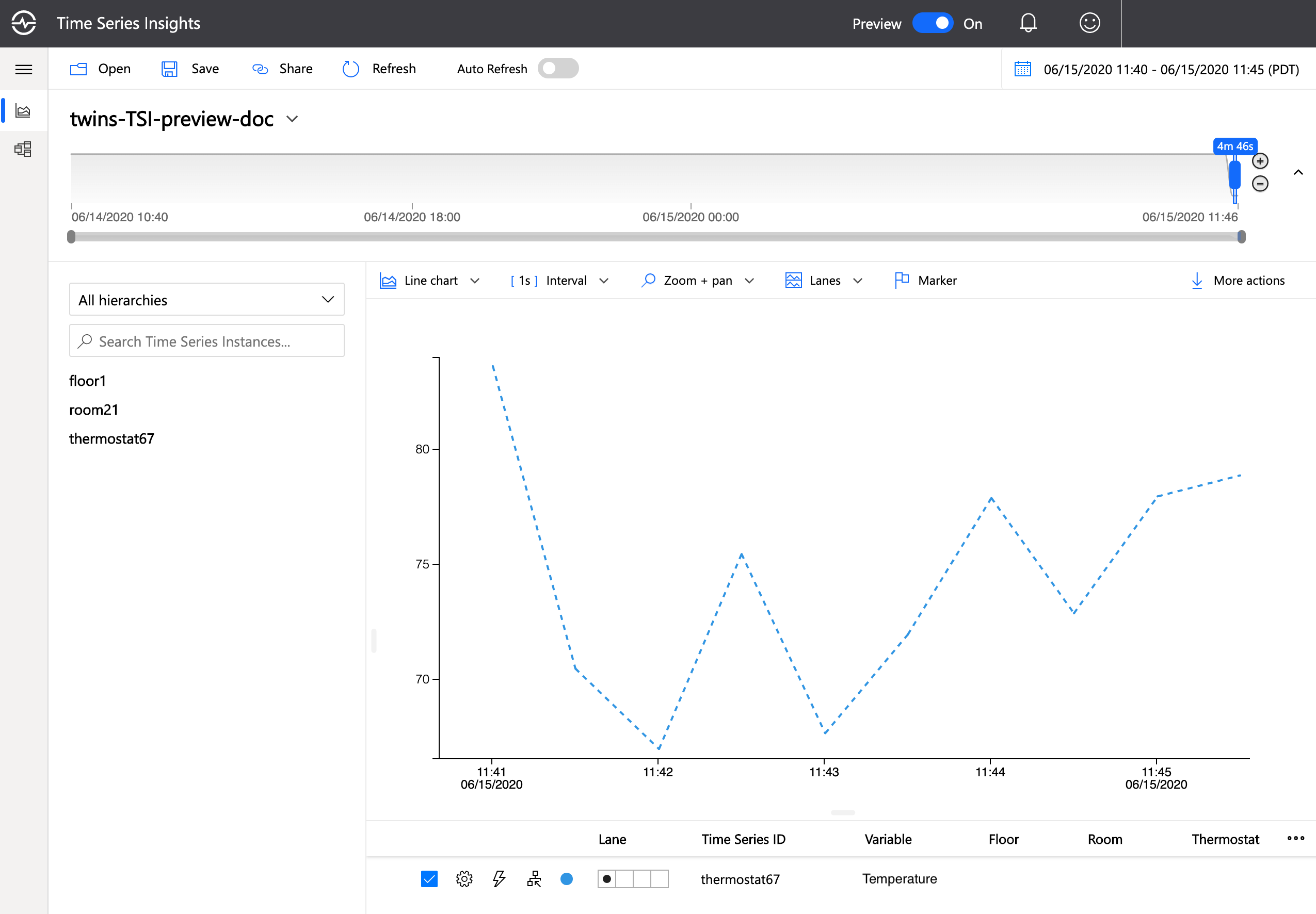Click the lightning bolt icon for thermostat67

point(499,878)
